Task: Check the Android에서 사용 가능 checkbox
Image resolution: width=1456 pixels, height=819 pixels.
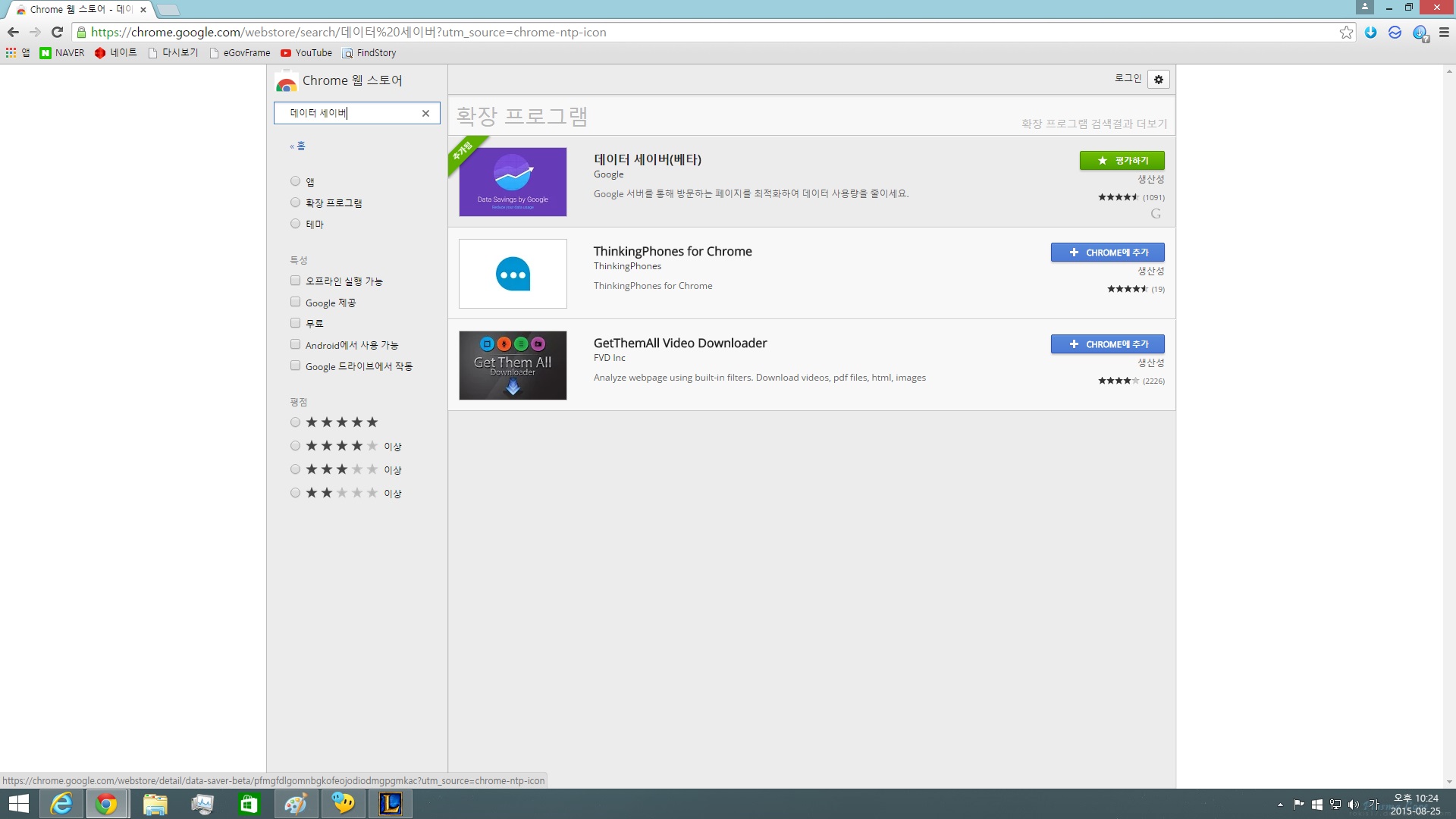Action: (295, 344)
